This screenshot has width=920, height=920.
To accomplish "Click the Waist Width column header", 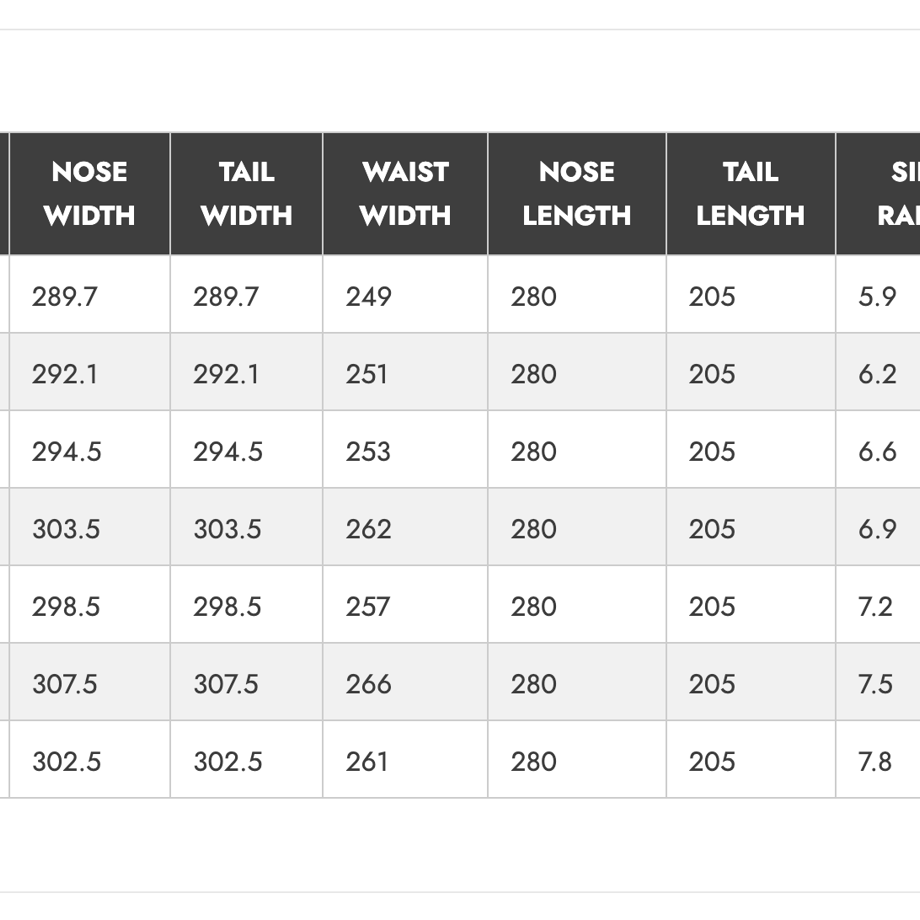I will pyautogui.click(x=405, y=194).
